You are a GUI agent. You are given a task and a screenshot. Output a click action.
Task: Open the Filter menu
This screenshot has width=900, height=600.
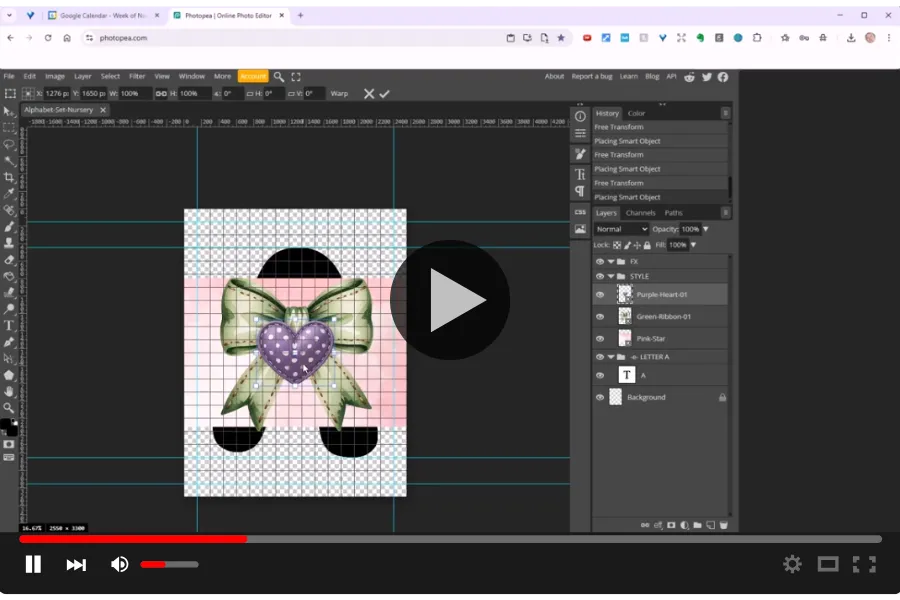coord(137,76)
